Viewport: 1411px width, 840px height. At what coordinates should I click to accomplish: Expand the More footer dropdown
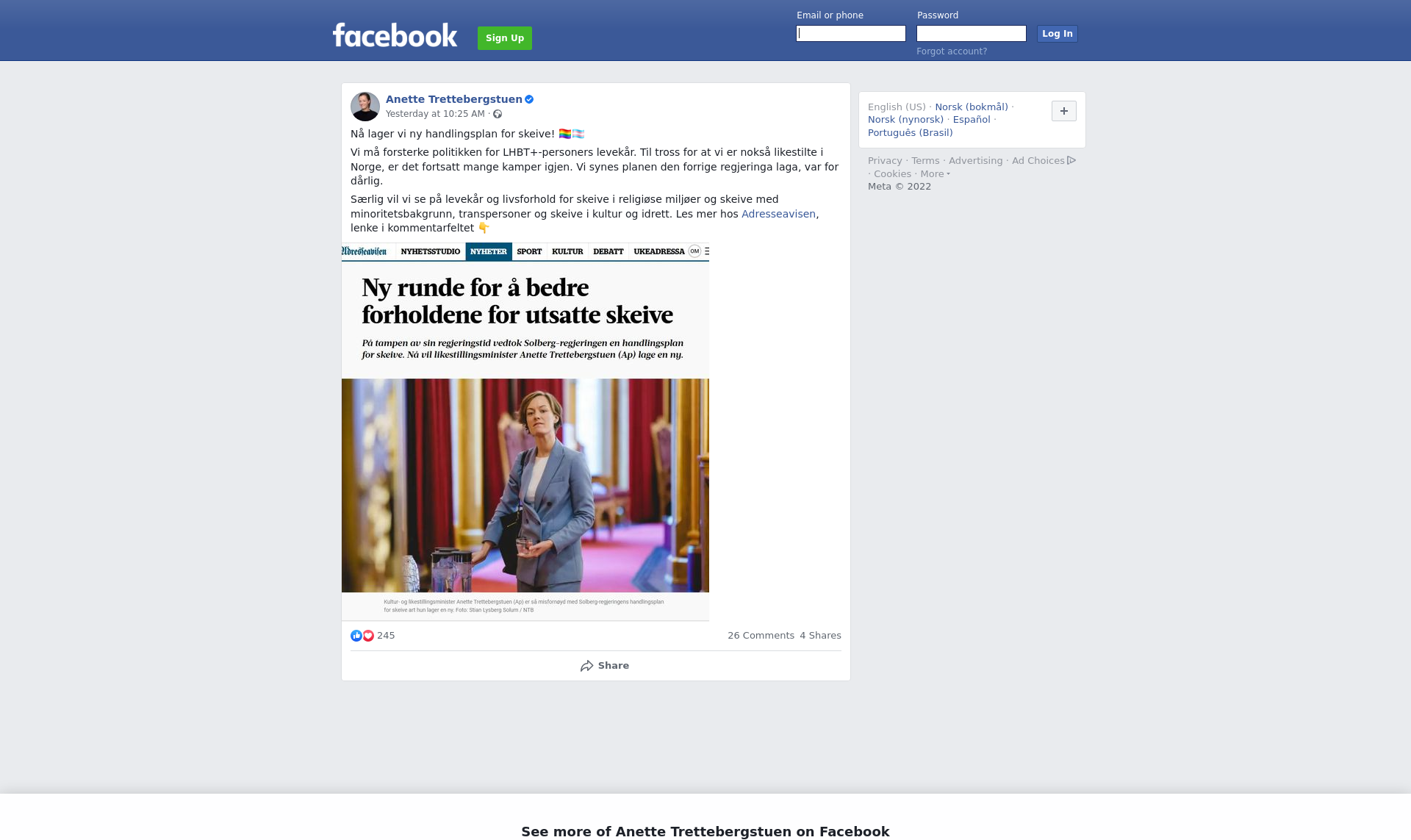[x=935, y=174]
